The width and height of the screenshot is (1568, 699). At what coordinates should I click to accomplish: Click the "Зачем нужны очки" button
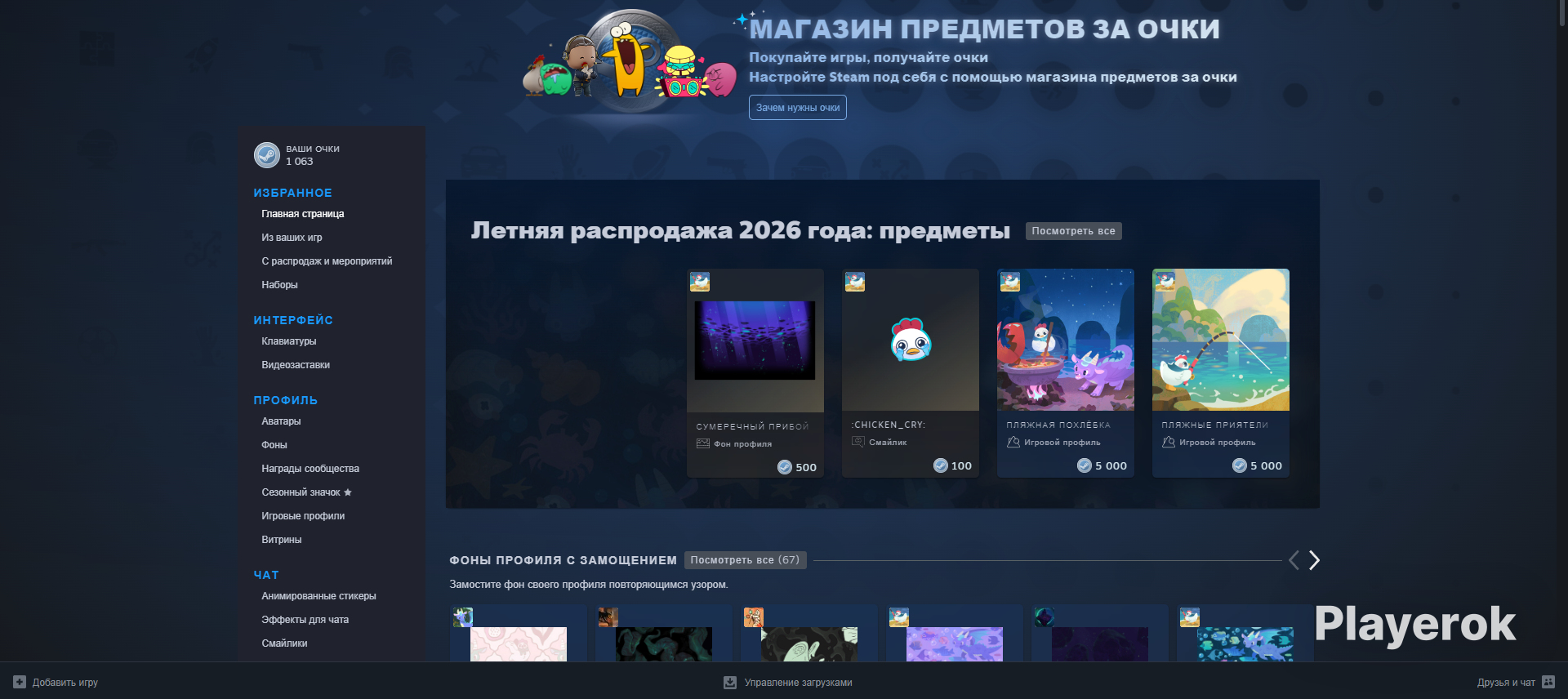pos(798,108)
